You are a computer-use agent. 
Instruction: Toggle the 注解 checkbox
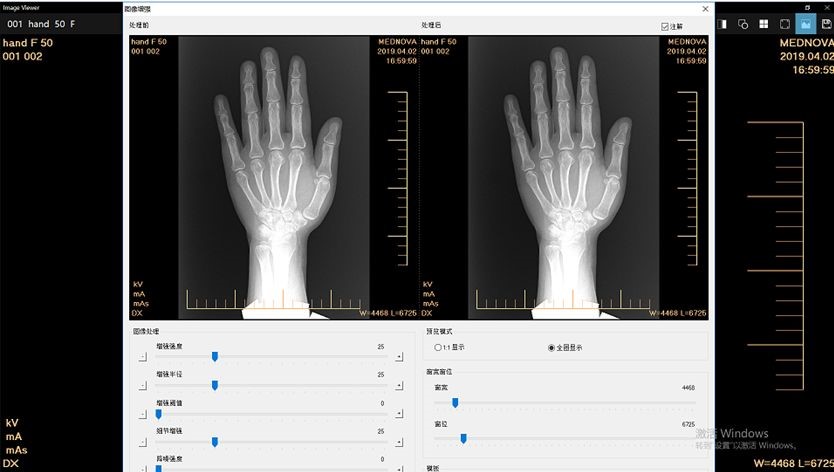pos(665,26)
